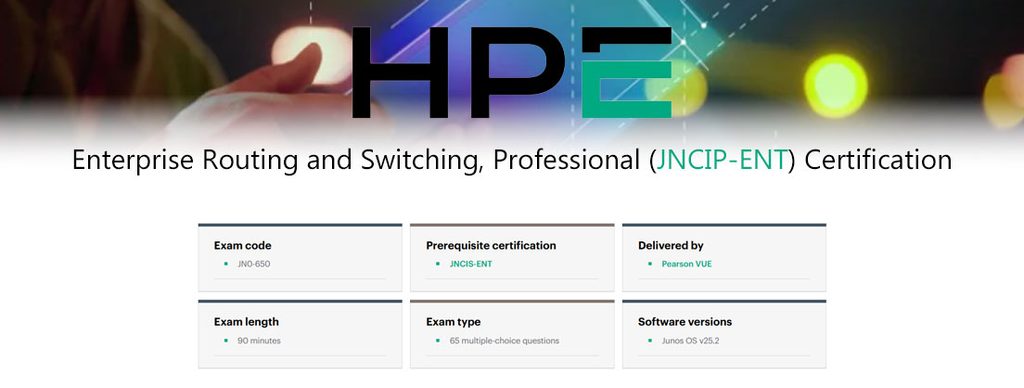Screen dimensions: 1024x388
Task: Click the "Prerequisite certification" heading
Action: [x=491, y=246]
